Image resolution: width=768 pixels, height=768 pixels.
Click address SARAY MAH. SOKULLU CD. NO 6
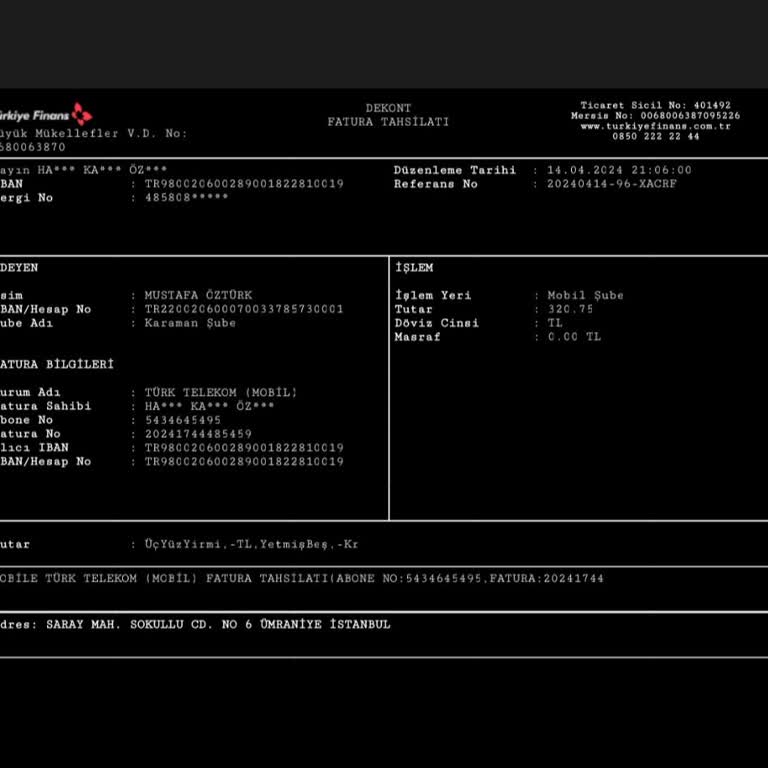click(149, 624)
